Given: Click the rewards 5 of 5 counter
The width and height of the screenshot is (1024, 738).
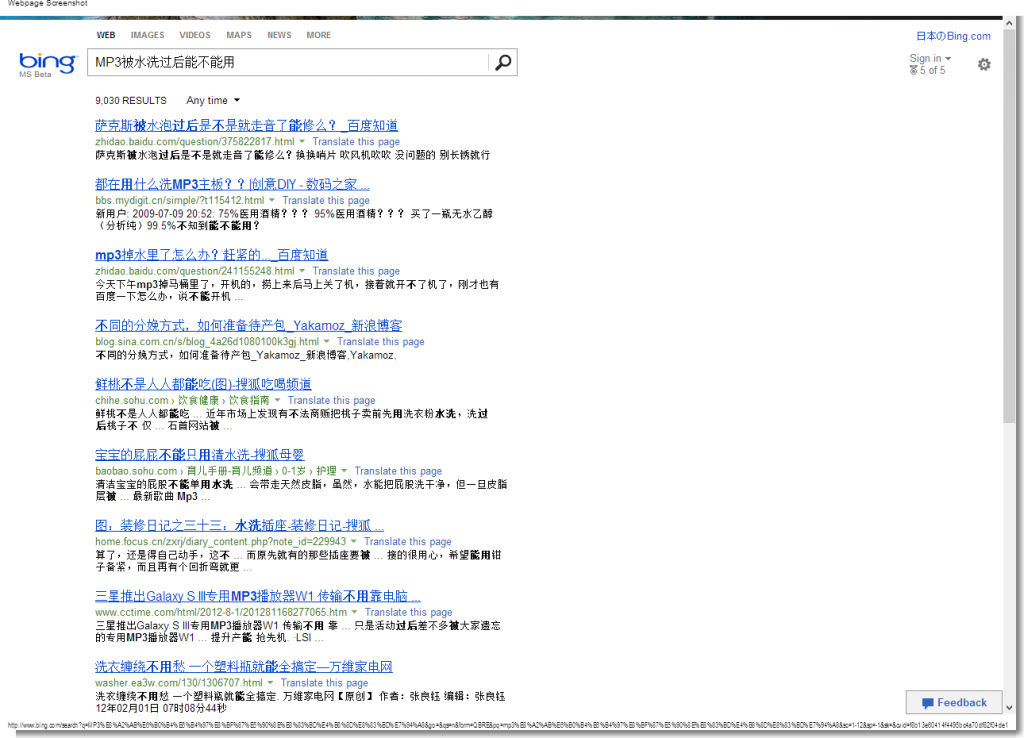Looking at the screenshot, I should pos(927,71).
